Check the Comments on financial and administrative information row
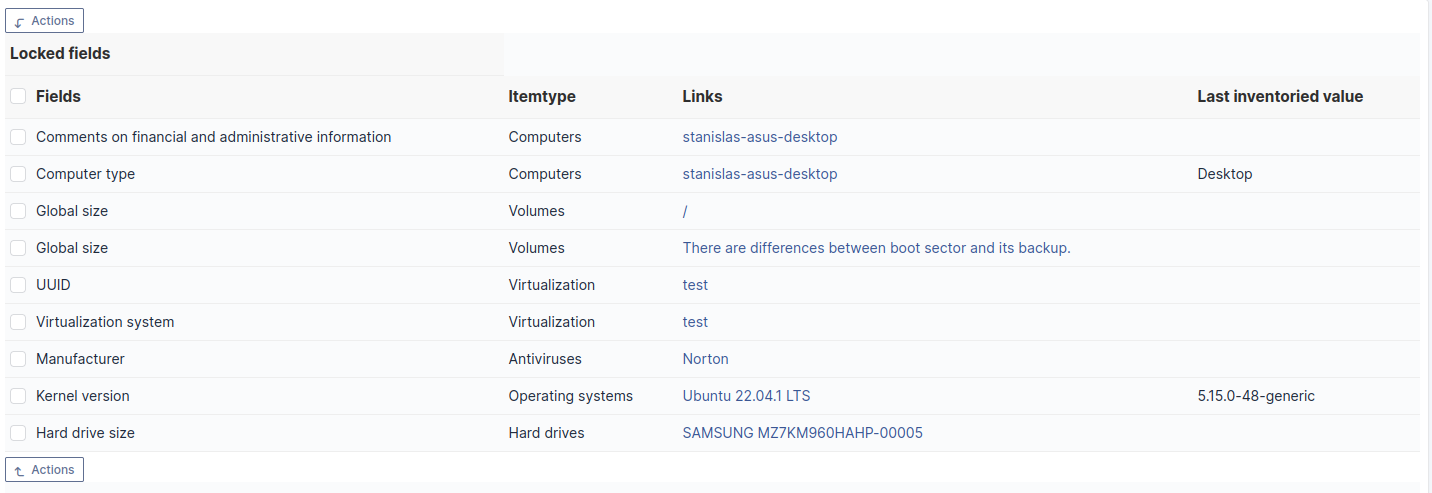 (x=18, y=137)
